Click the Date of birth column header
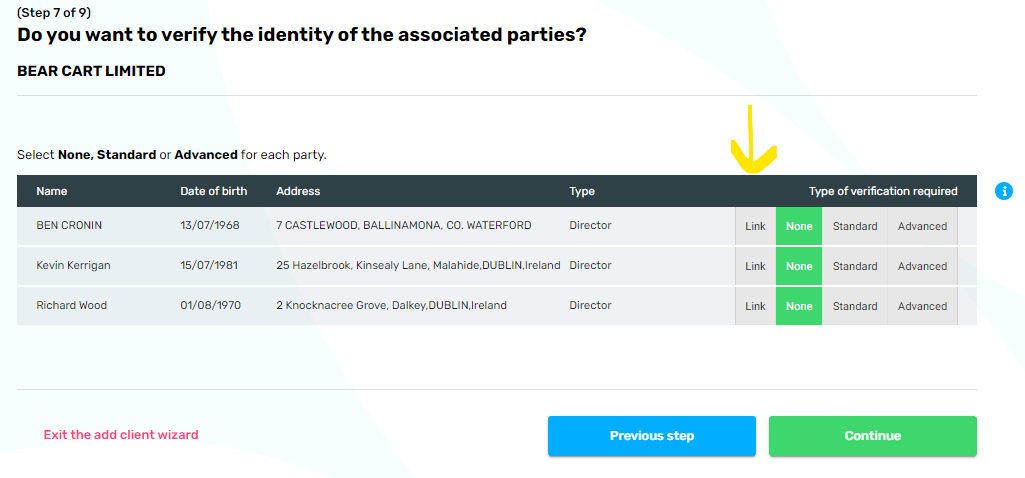This screenshot has width=1025, height=478. [x=213, y=191]
